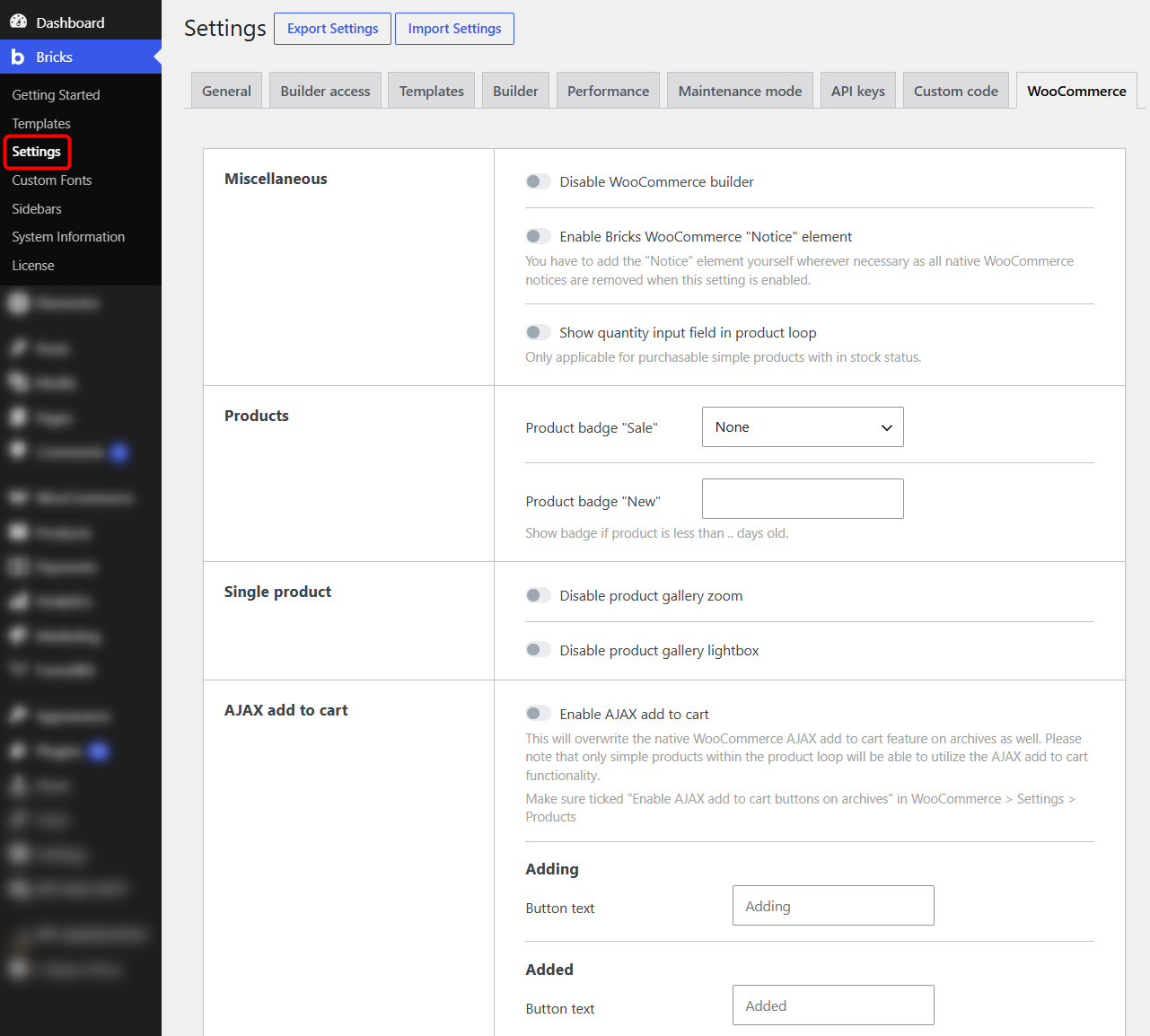
Task: Click the Product badge New input field
Action: [x=803, y=498]
